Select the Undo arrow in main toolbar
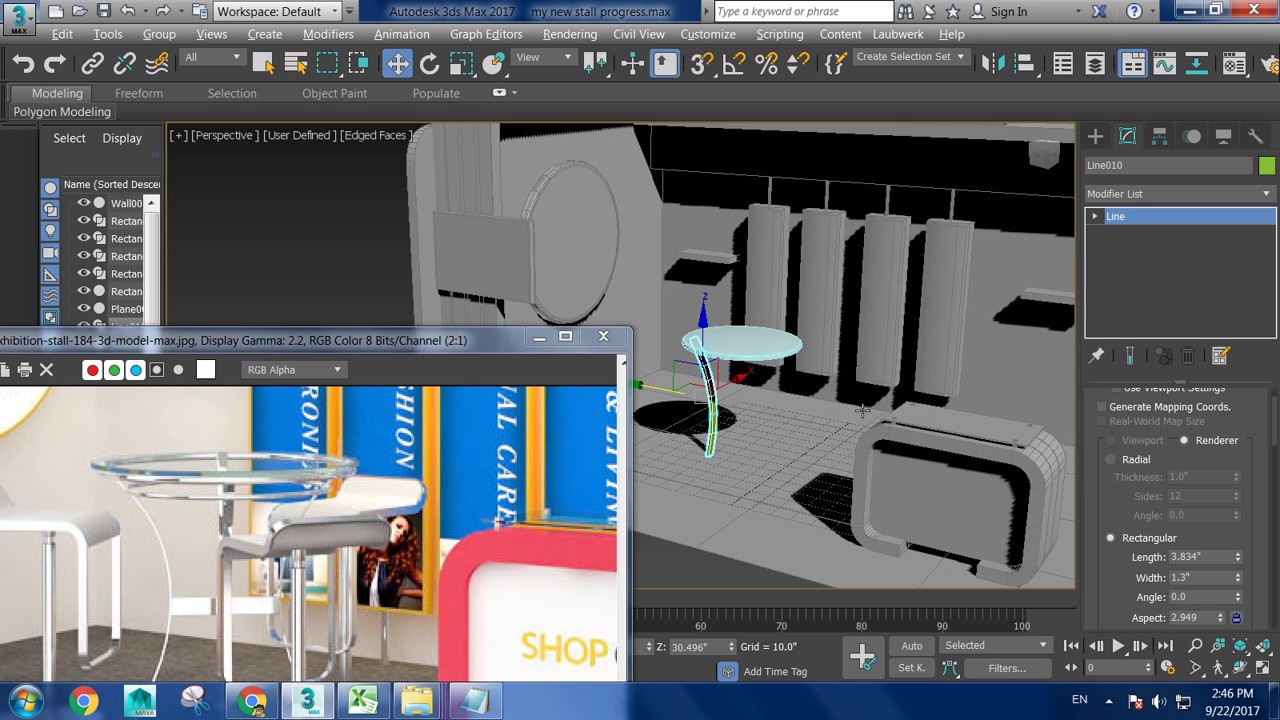 pyautogui.click(x=23, y=64)
